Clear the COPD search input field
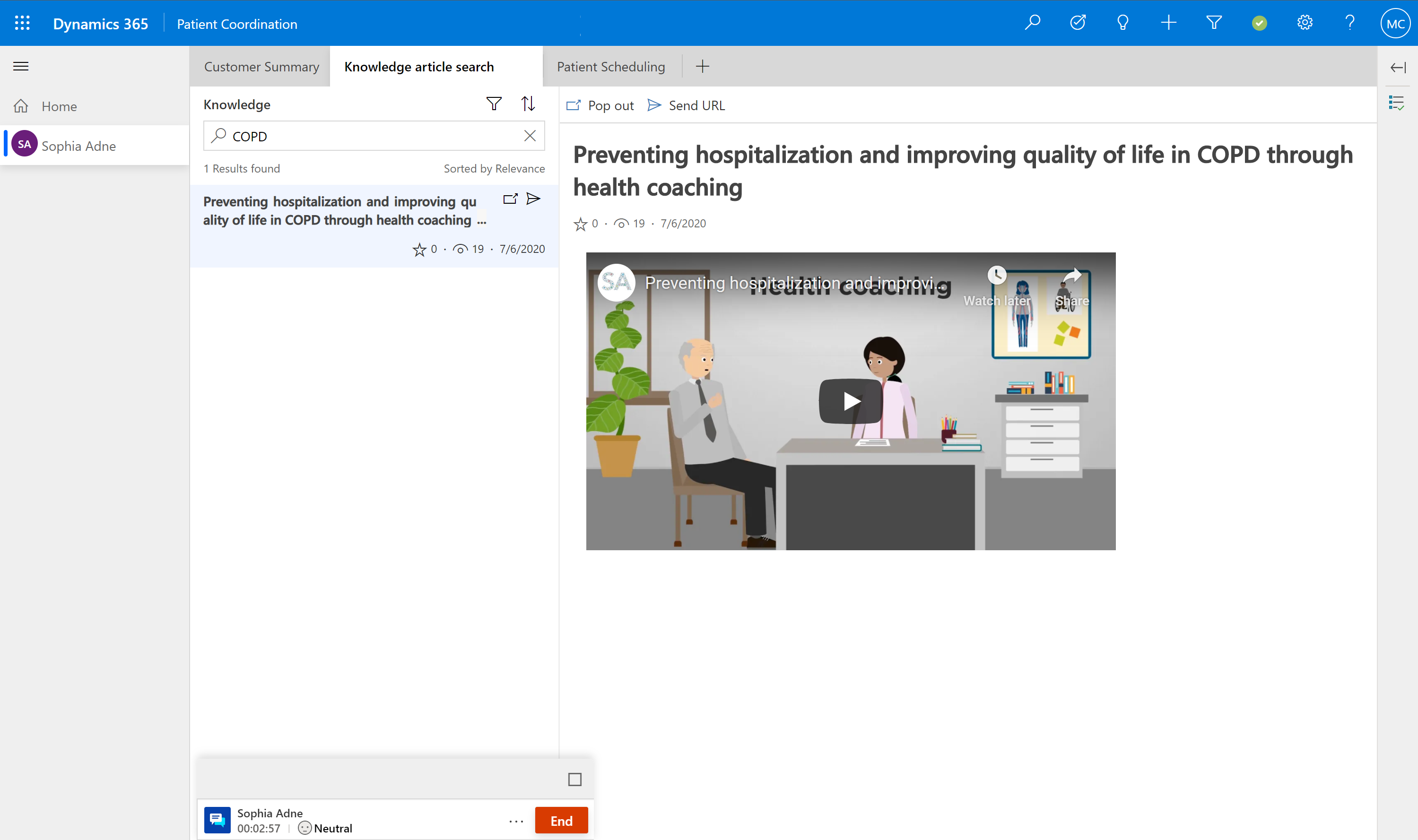This screenshot has width=1418, height=840. click(531, 136)
